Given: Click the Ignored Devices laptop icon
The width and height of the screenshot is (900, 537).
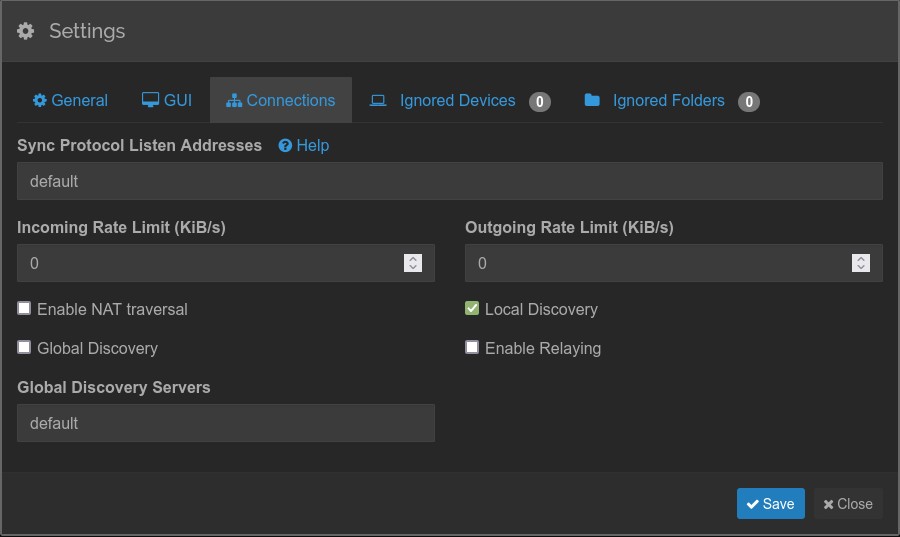Looking at the screenshot, I should point(378,101).
